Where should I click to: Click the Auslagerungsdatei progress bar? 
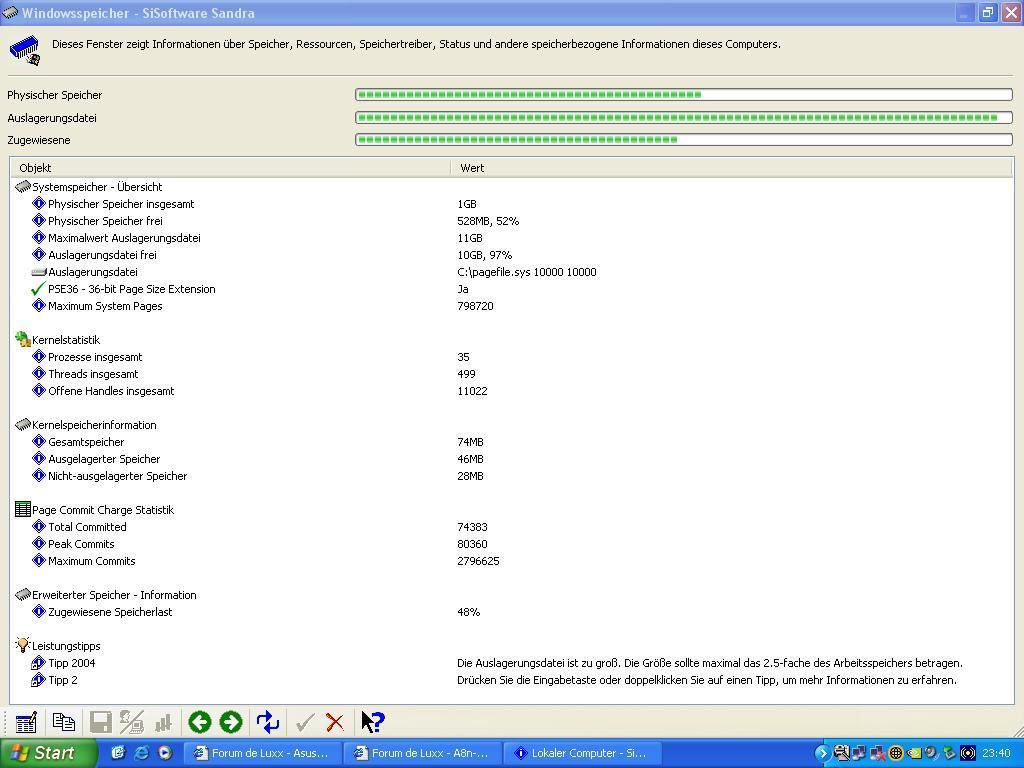point(684,118)
